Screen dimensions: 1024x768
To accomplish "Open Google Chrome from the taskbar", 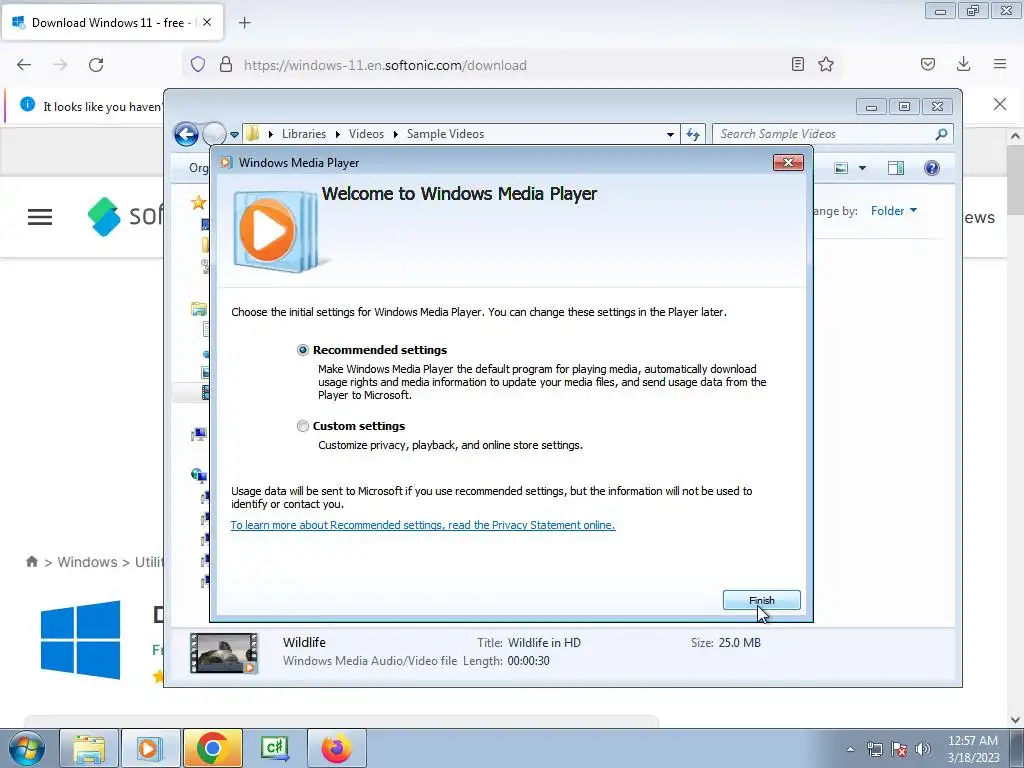I will [212, 748].
